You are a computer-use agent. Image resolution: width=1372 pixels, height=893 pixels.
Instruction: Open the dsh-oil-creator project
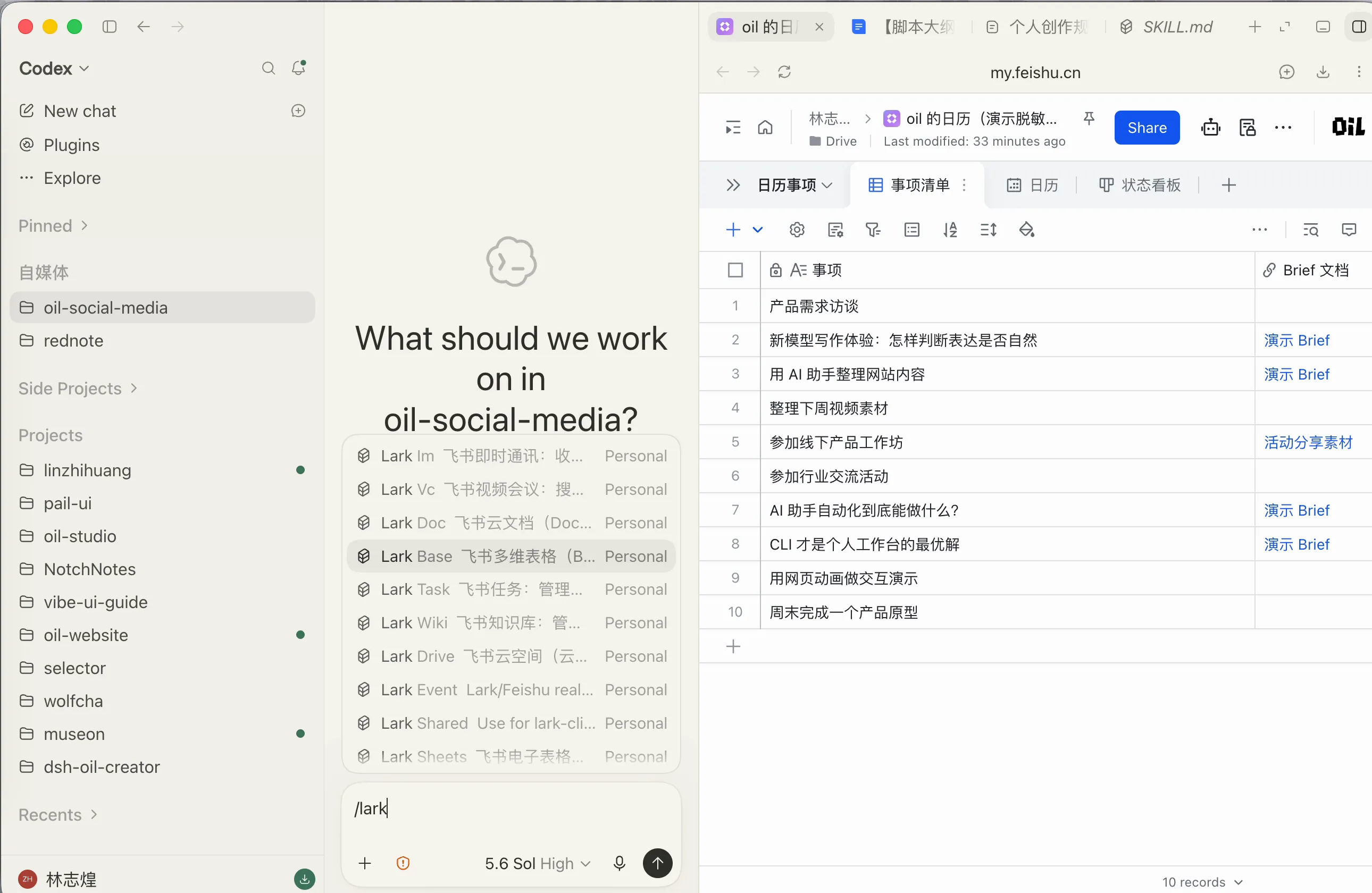click(162, 767)
